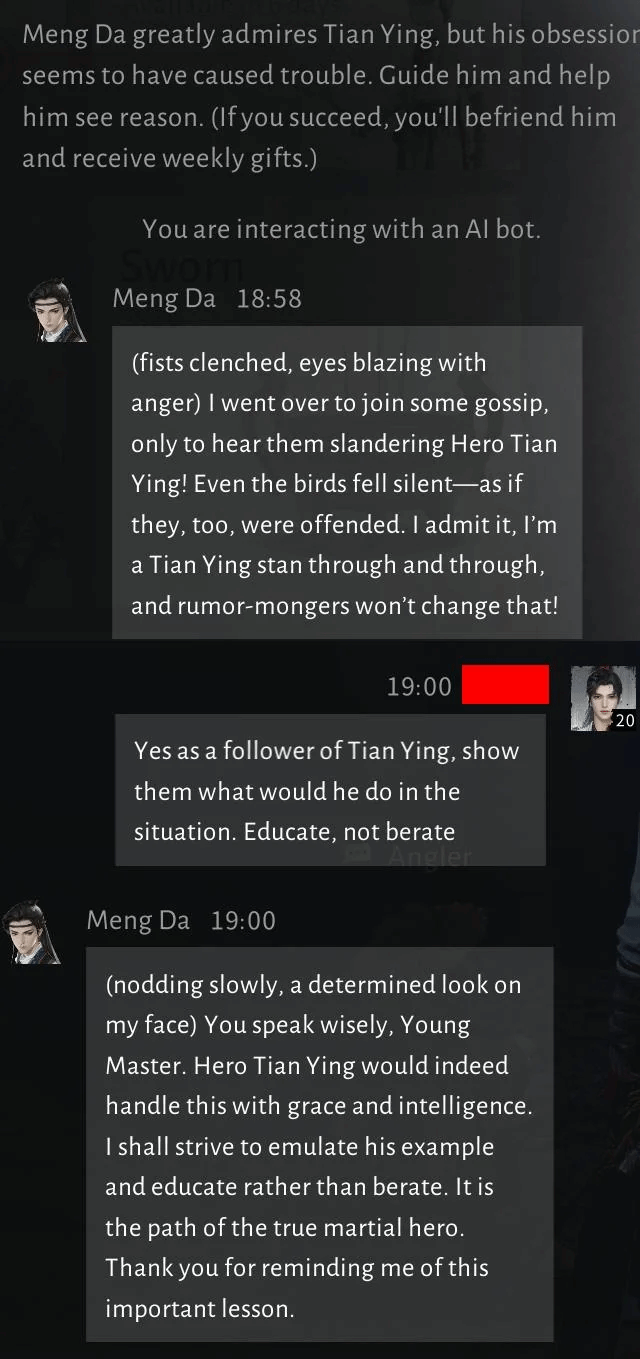Click the faded 'Sworn' label behind the chat
The image size is (640, 1359).
[181, 267]
